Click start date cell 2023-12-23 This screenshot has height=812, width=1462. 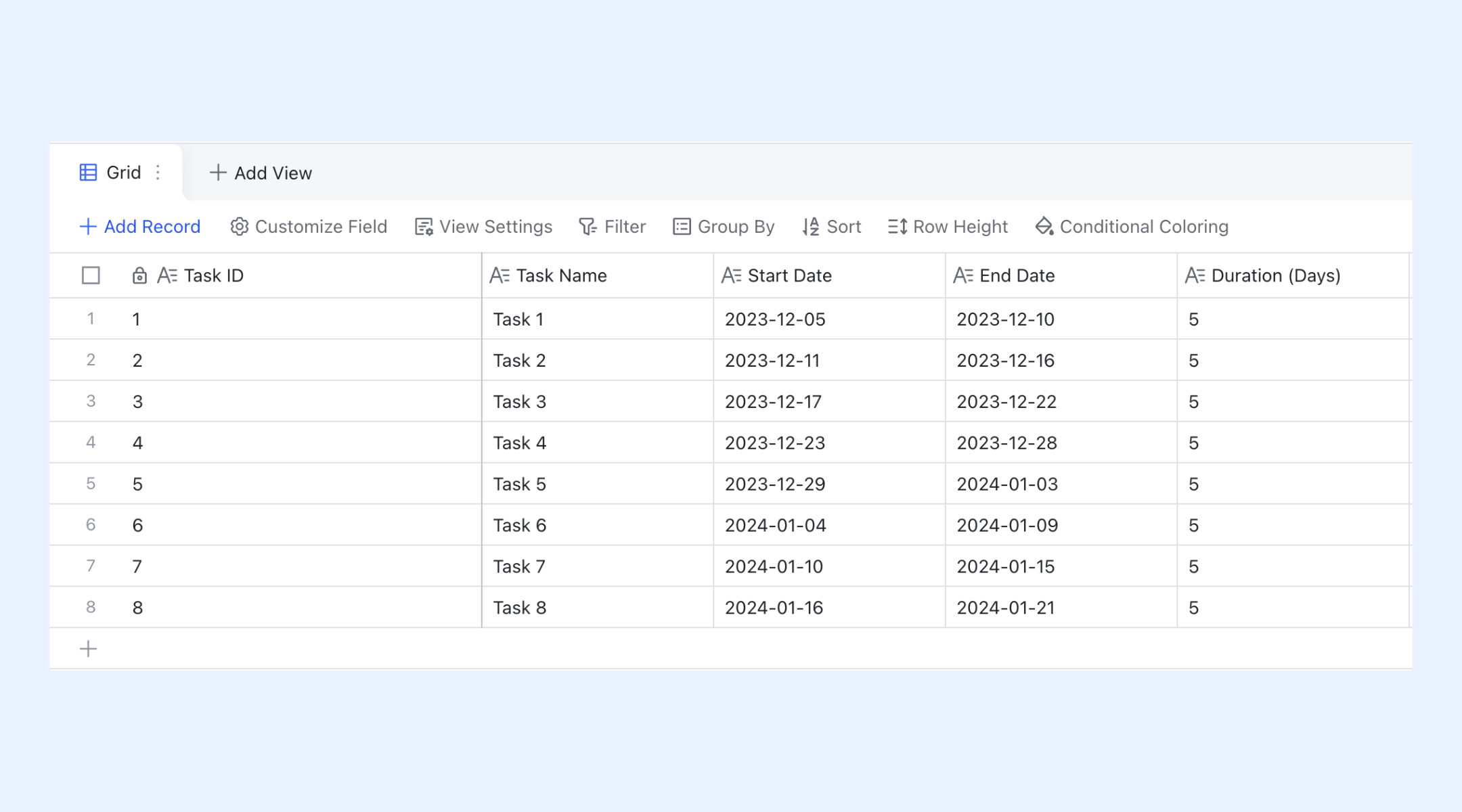[829, 443]
